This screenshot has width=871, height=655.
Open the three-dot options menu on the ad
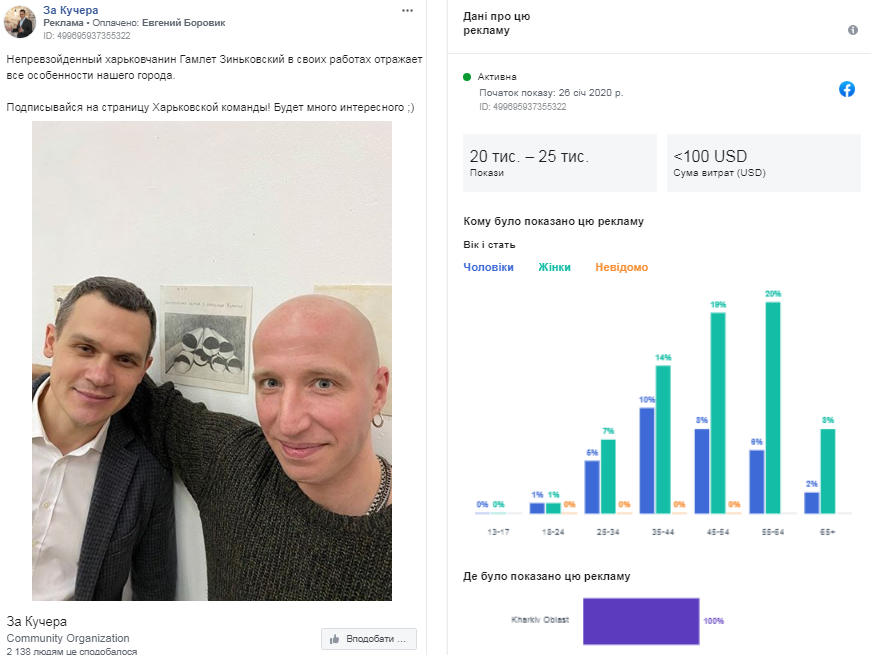[x=407, y=11]
